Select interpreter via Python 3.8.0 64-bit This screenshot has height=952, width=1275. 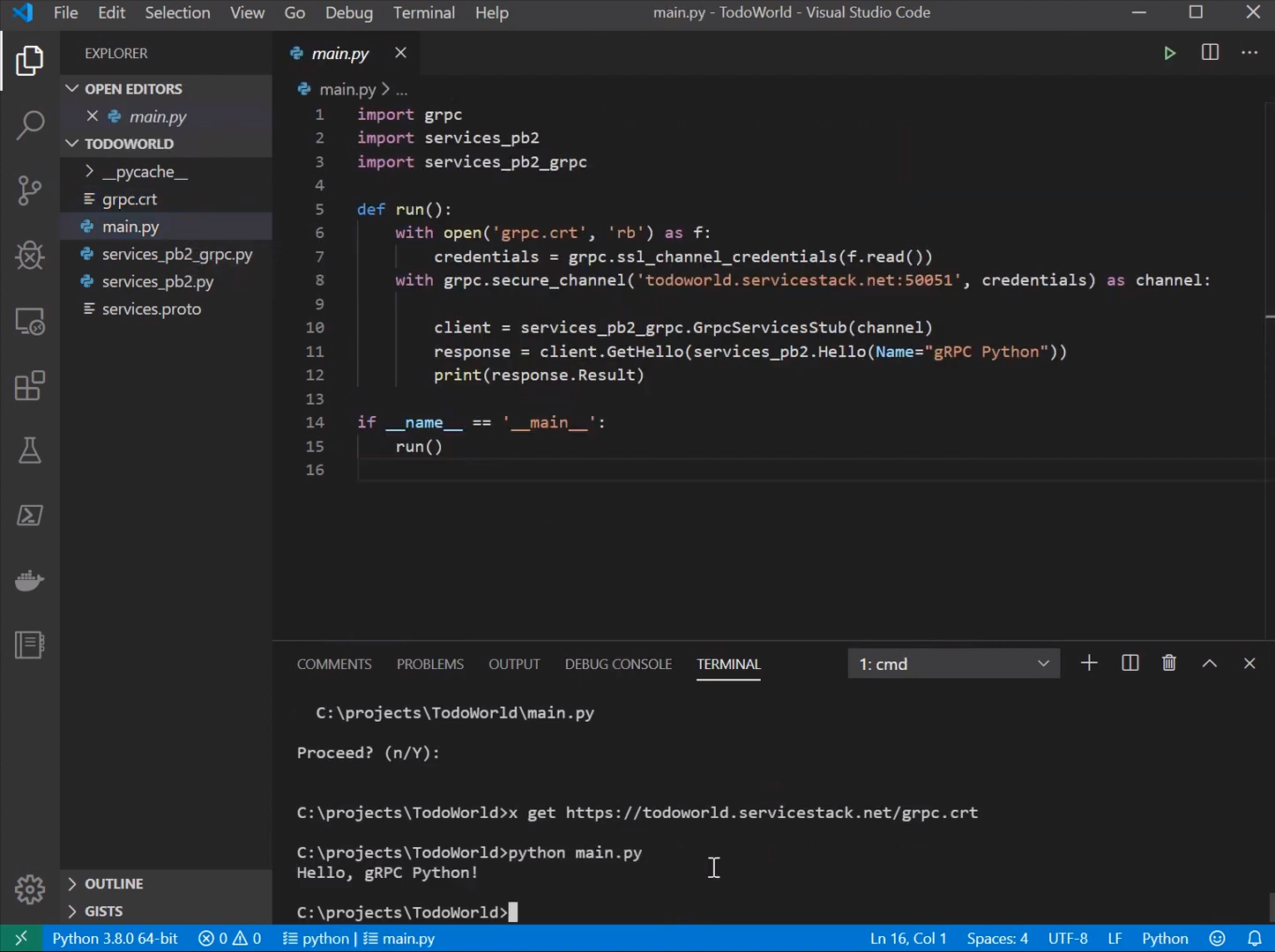pyautogui.click(x=115, y=938)
